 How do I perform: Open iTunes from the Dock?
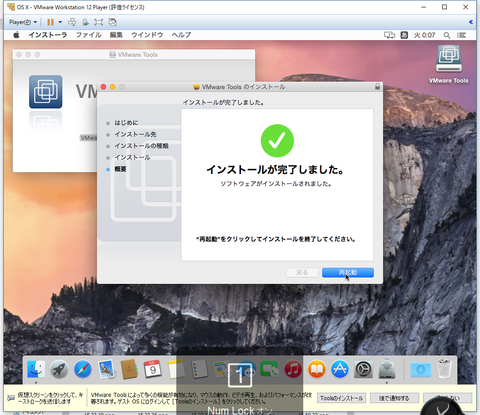(x=293, y=369)
